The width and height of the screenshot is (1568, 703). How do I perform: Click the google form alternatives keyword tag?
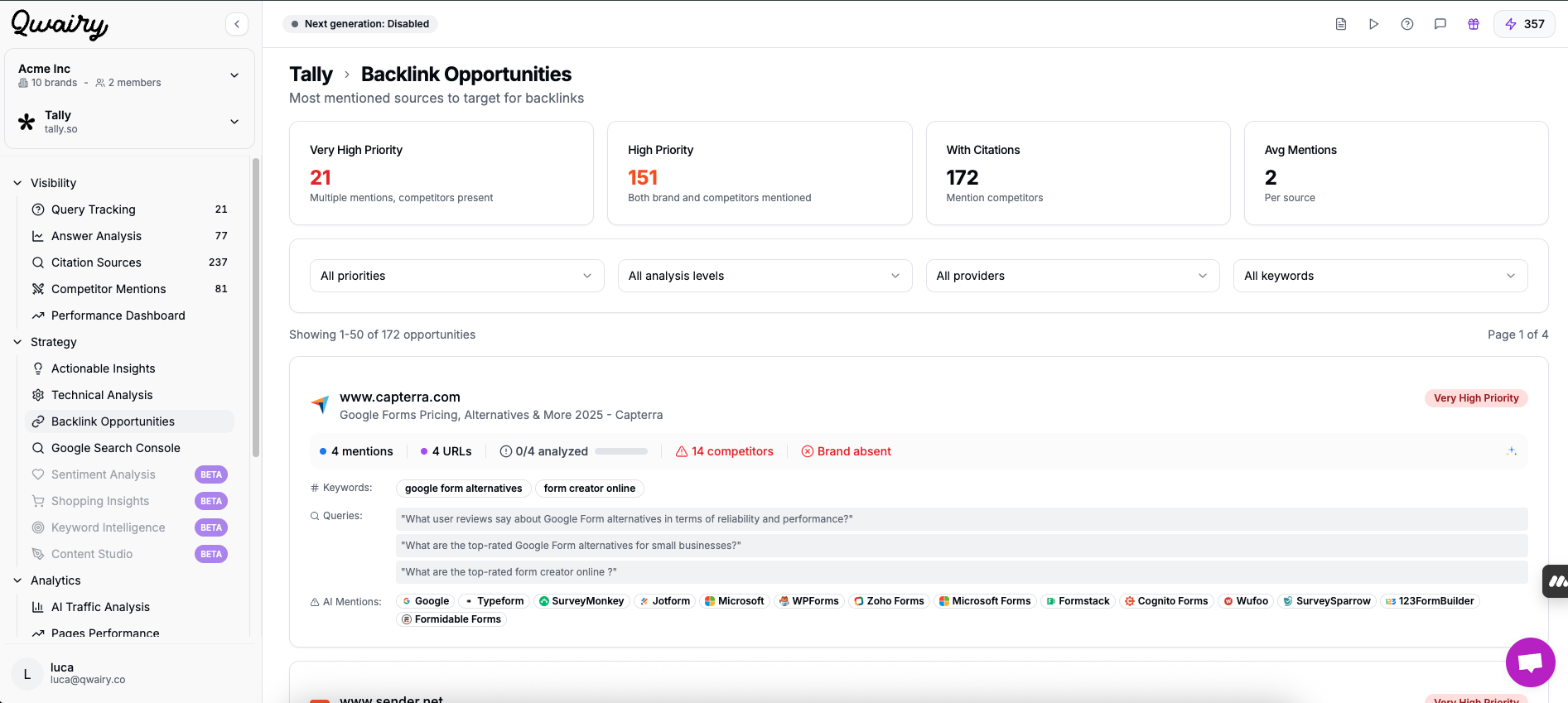pyautogui.click(x=464, y=489)
